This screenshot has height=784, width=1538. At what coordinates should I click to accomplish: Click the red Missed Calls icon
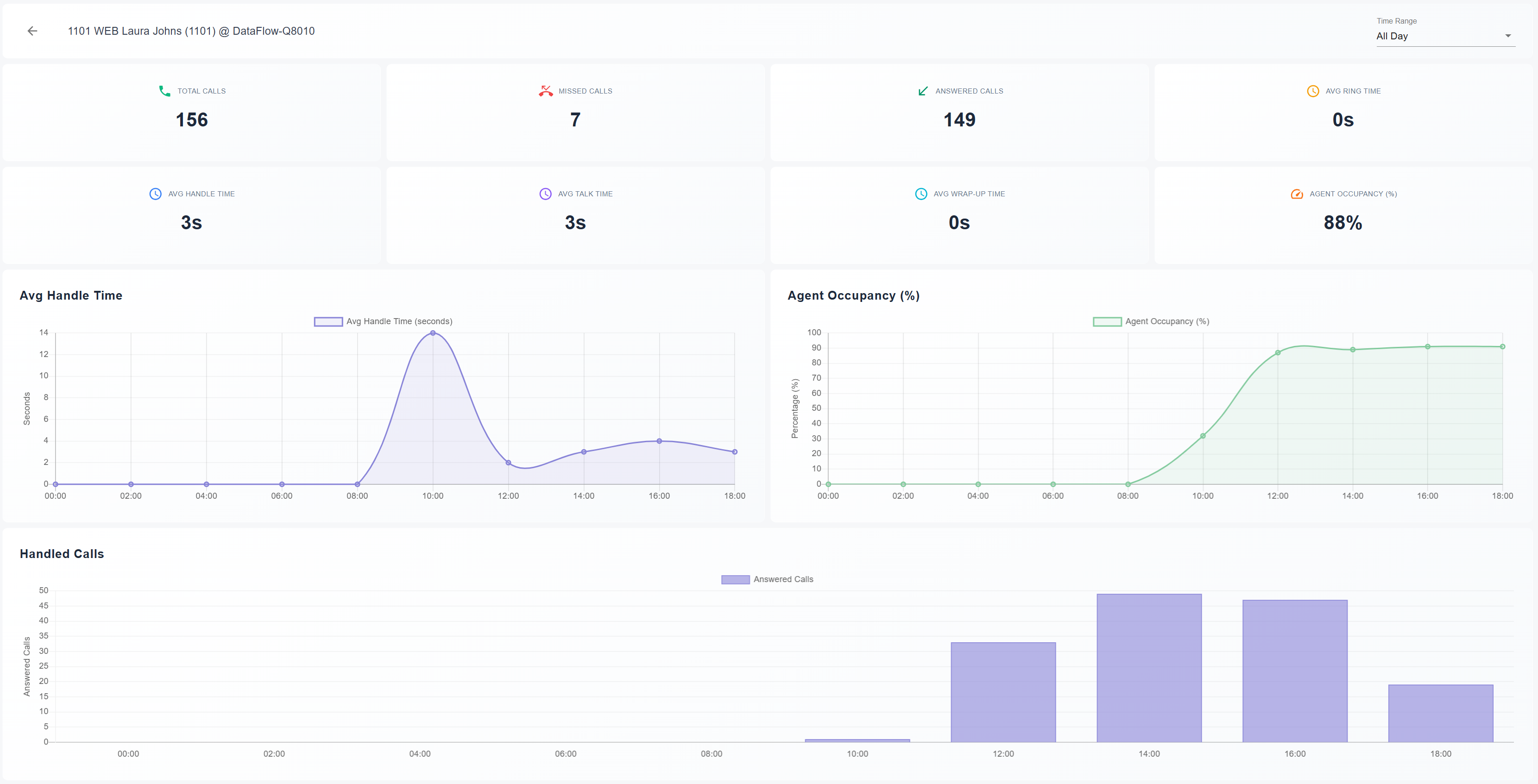pos(545,91)
